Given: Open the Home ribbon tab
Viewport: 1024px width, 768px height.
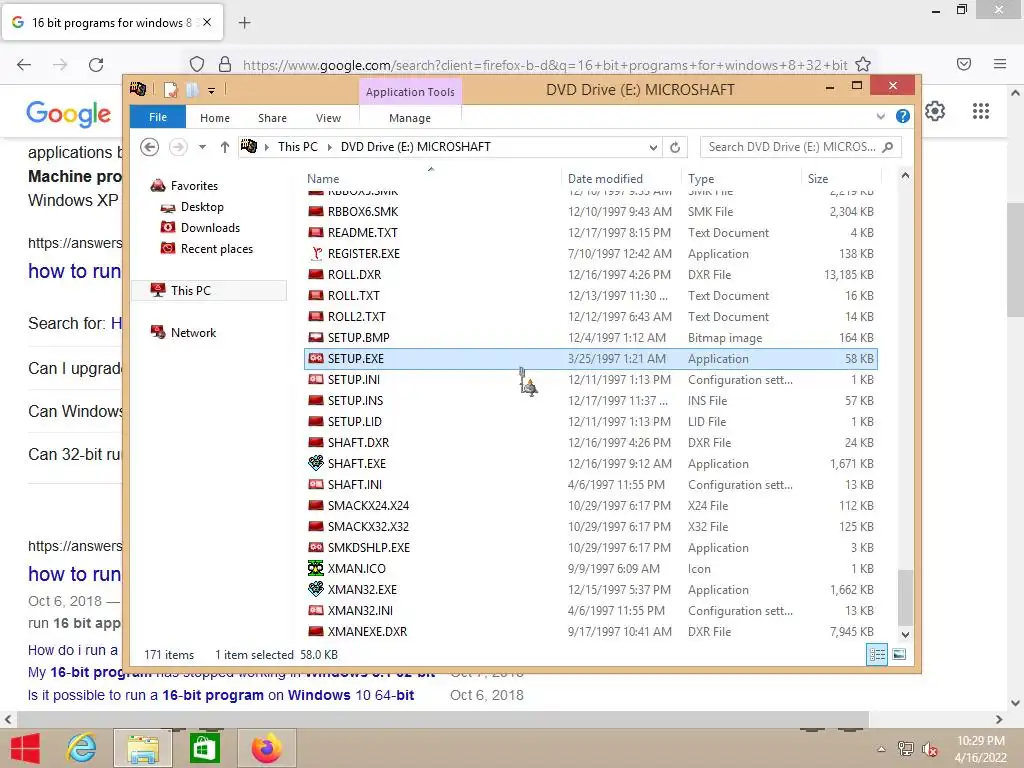Looking at the screenshot, I should click(x=215, y=118).
